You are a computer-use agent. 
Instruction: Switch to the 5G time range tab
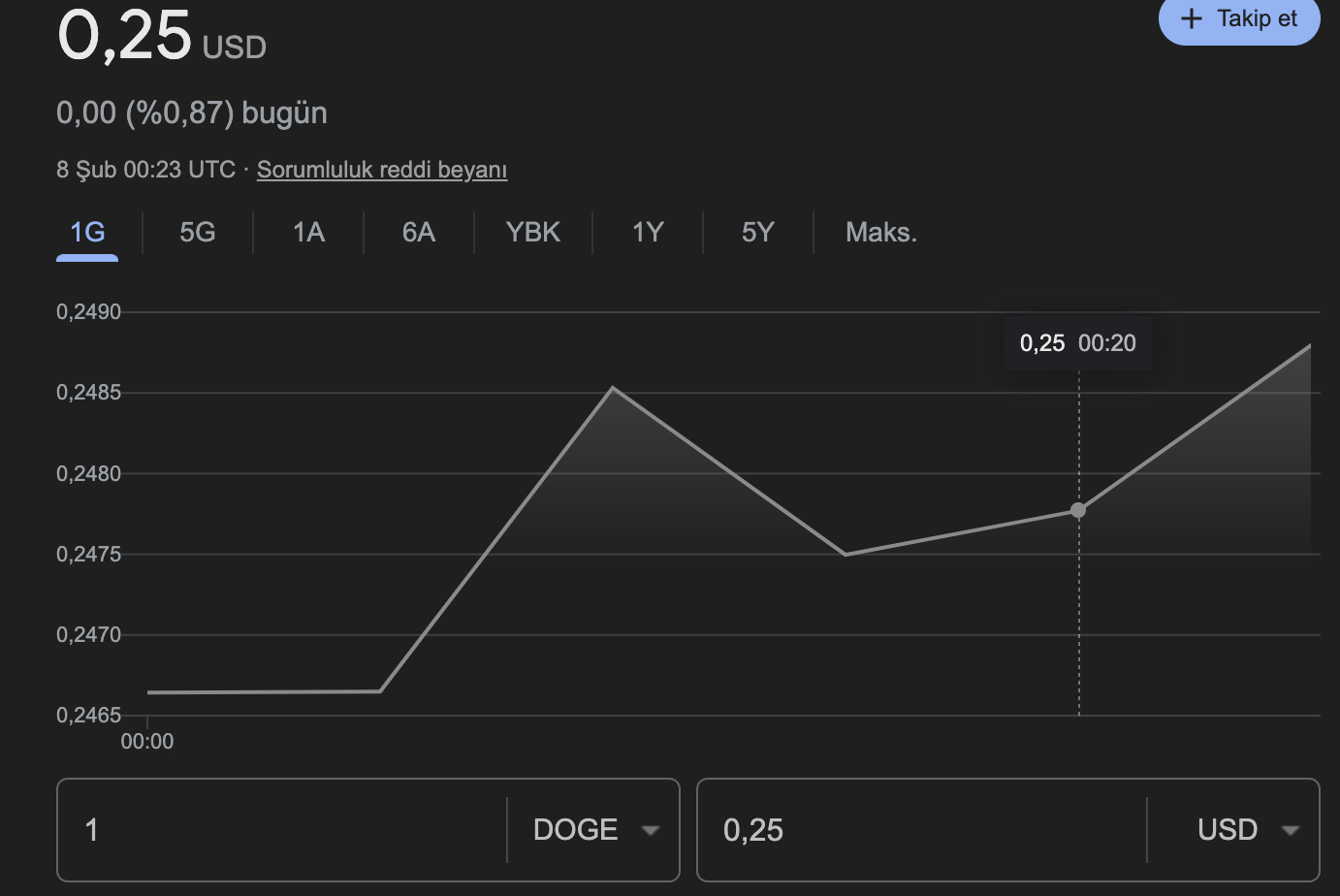198,233
